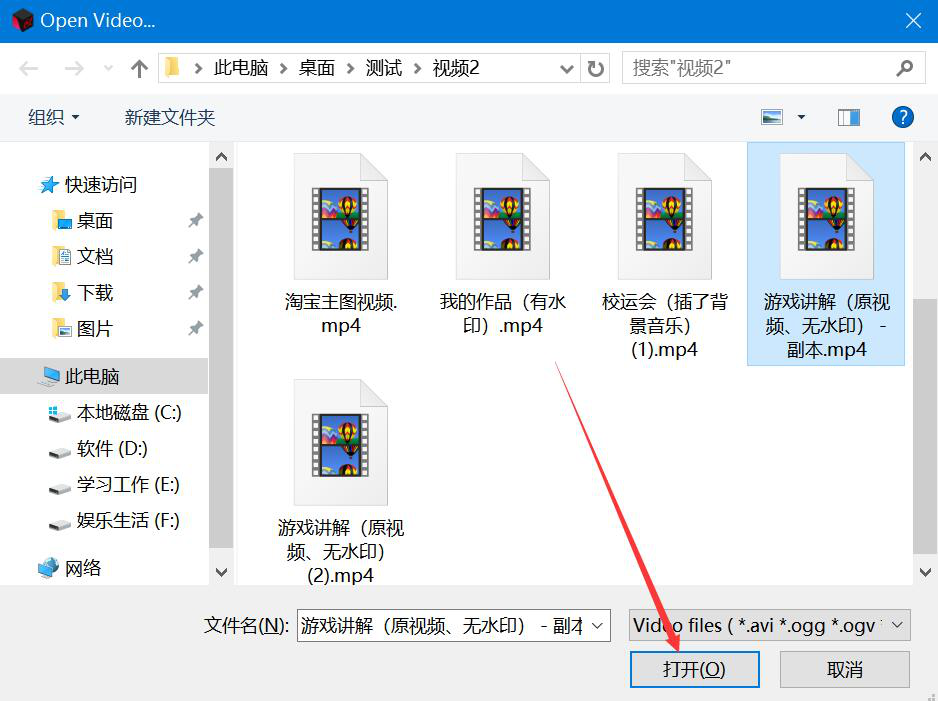Select the 淘宝主图视频.mp4 file icon
938x701 pixels.
340,217
